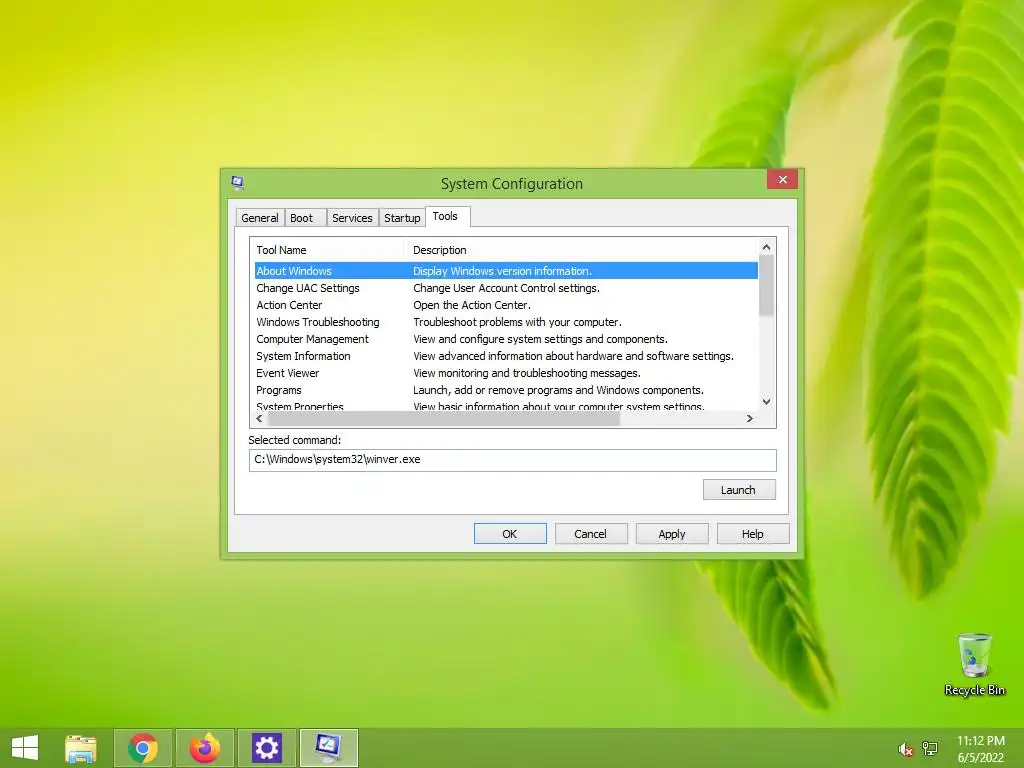Select Windows Troubleshooting in the list
The height and width of the screenshot is (768, 1024).
pyautogui.click(x=506, y=322)
